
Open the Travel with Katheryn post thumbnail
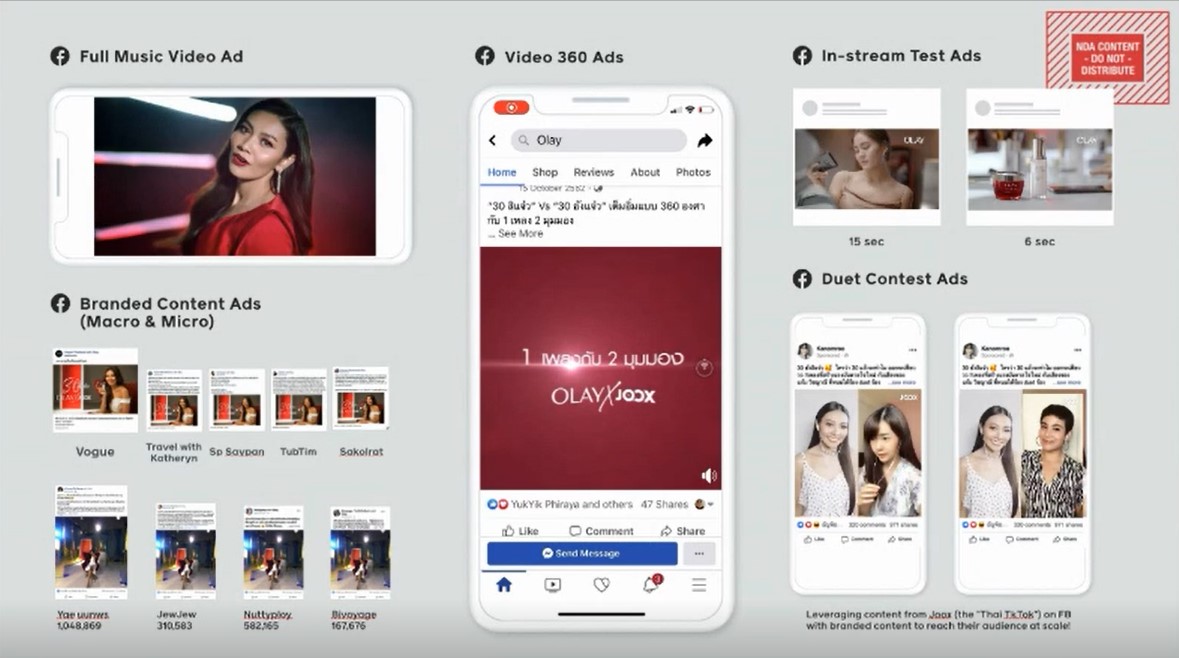pos(174,399)
